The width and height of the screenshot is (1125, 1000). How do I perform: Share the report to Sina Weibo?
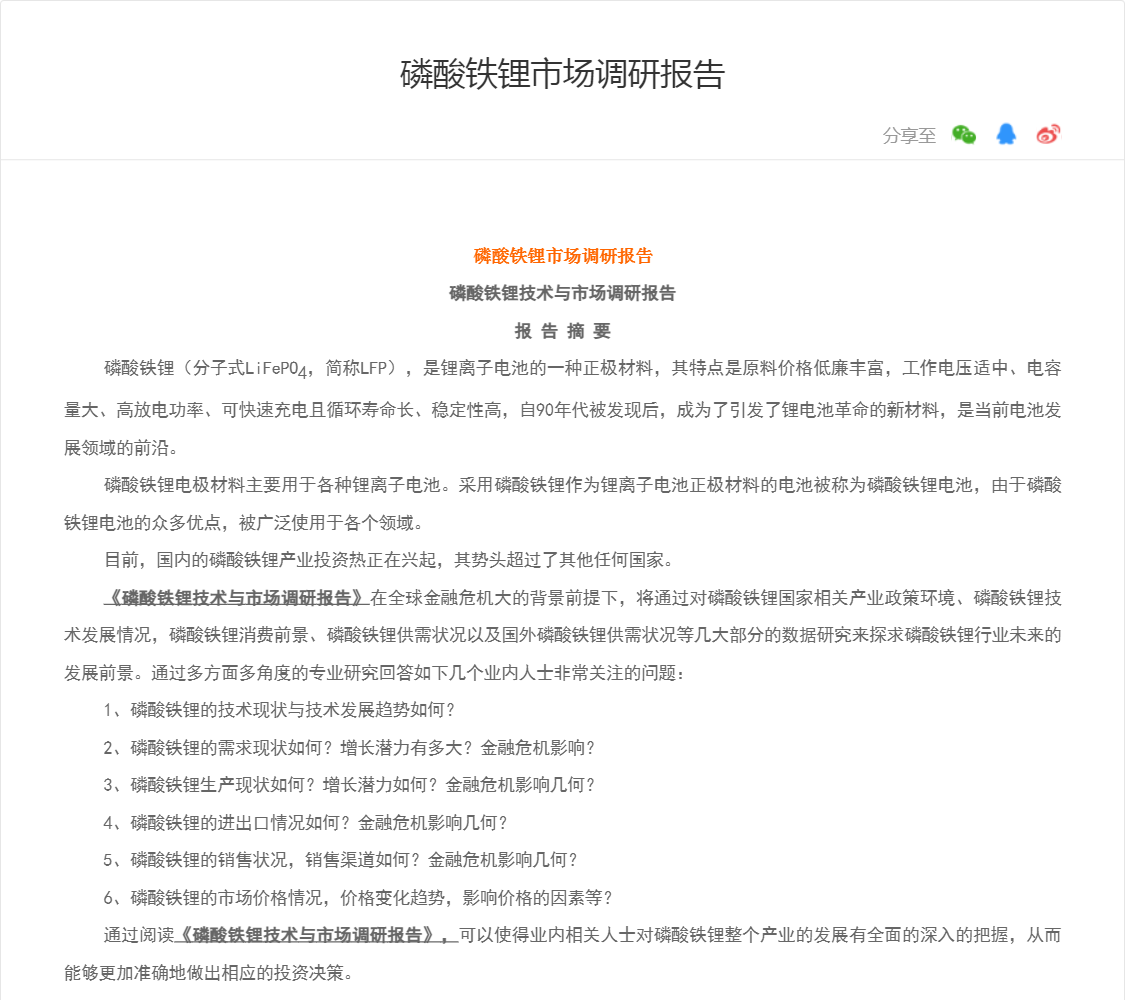1048,135
